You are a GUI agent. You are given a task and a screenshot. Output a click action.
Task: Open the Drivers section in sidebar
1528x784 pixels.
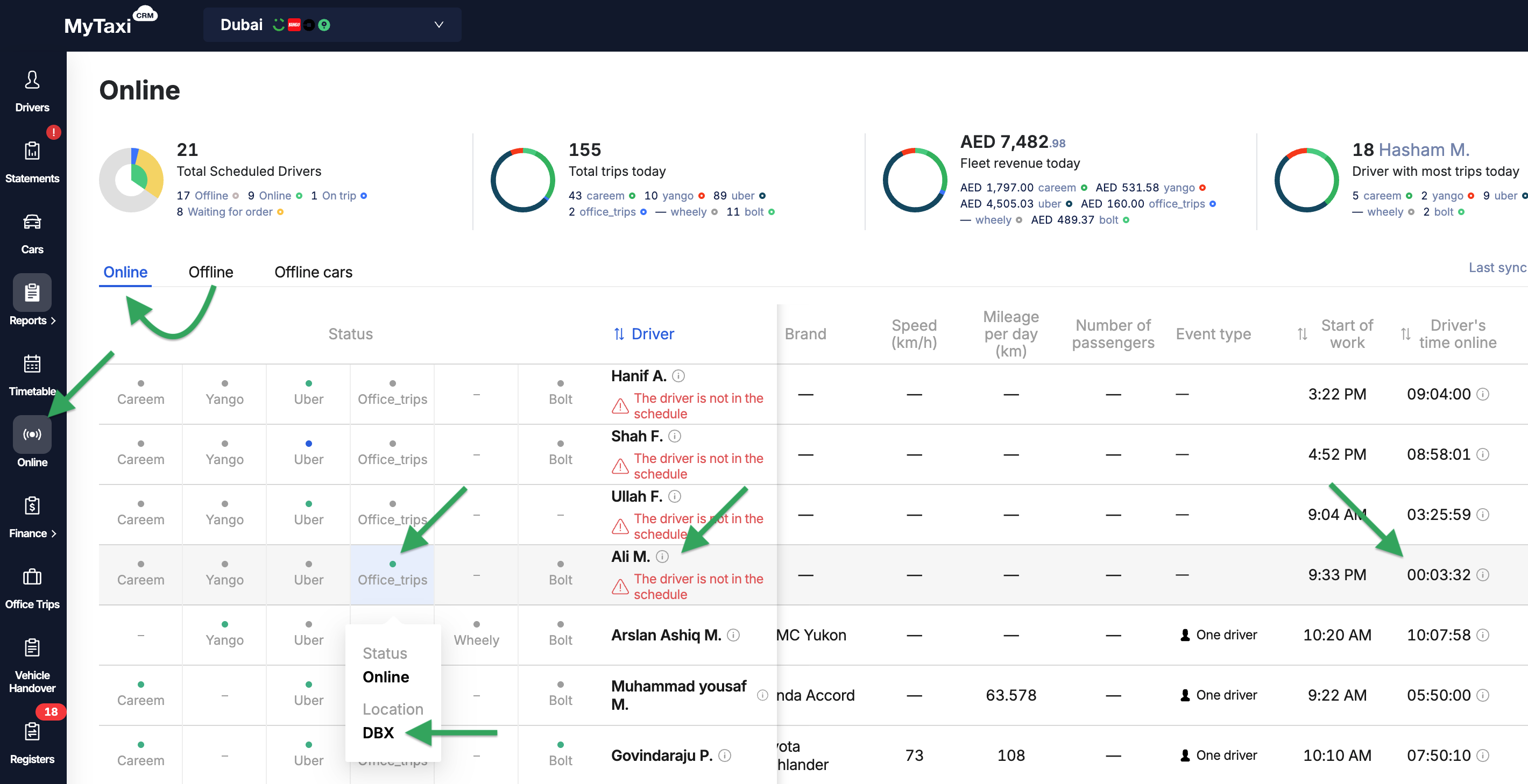coord(32,91)
